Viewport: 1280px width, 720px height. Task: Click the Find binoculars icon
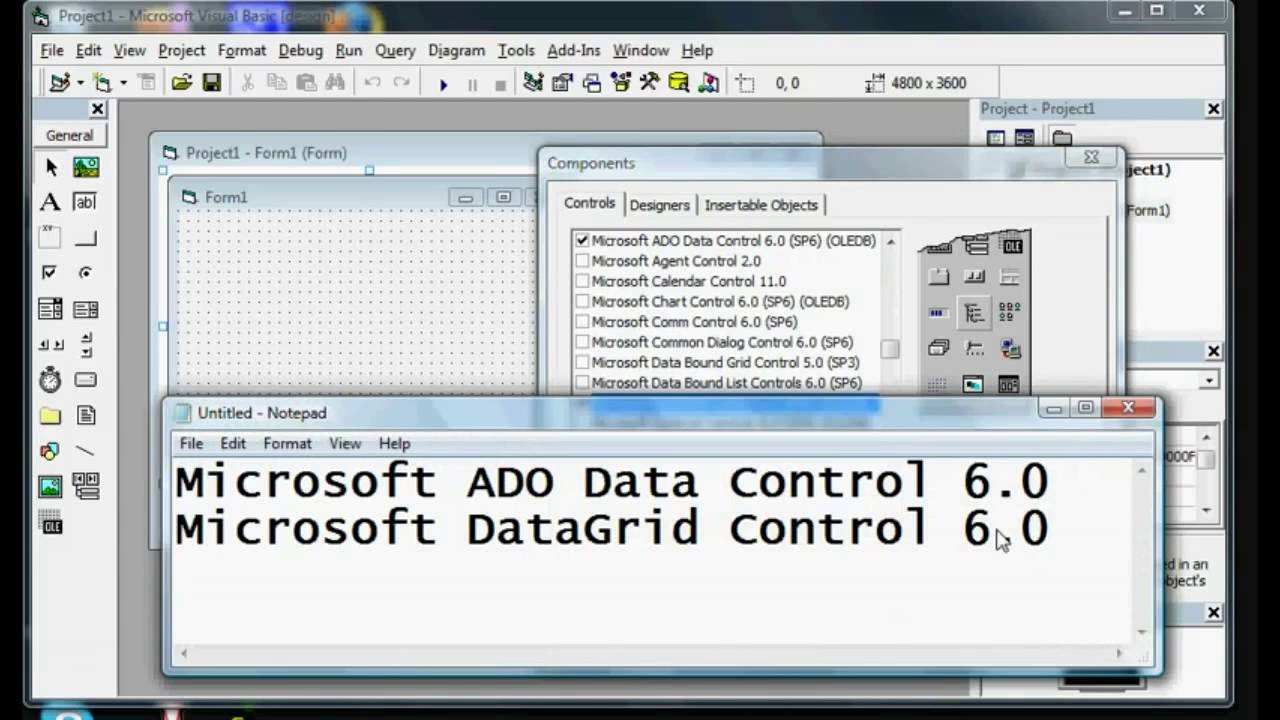coord(335,83)
